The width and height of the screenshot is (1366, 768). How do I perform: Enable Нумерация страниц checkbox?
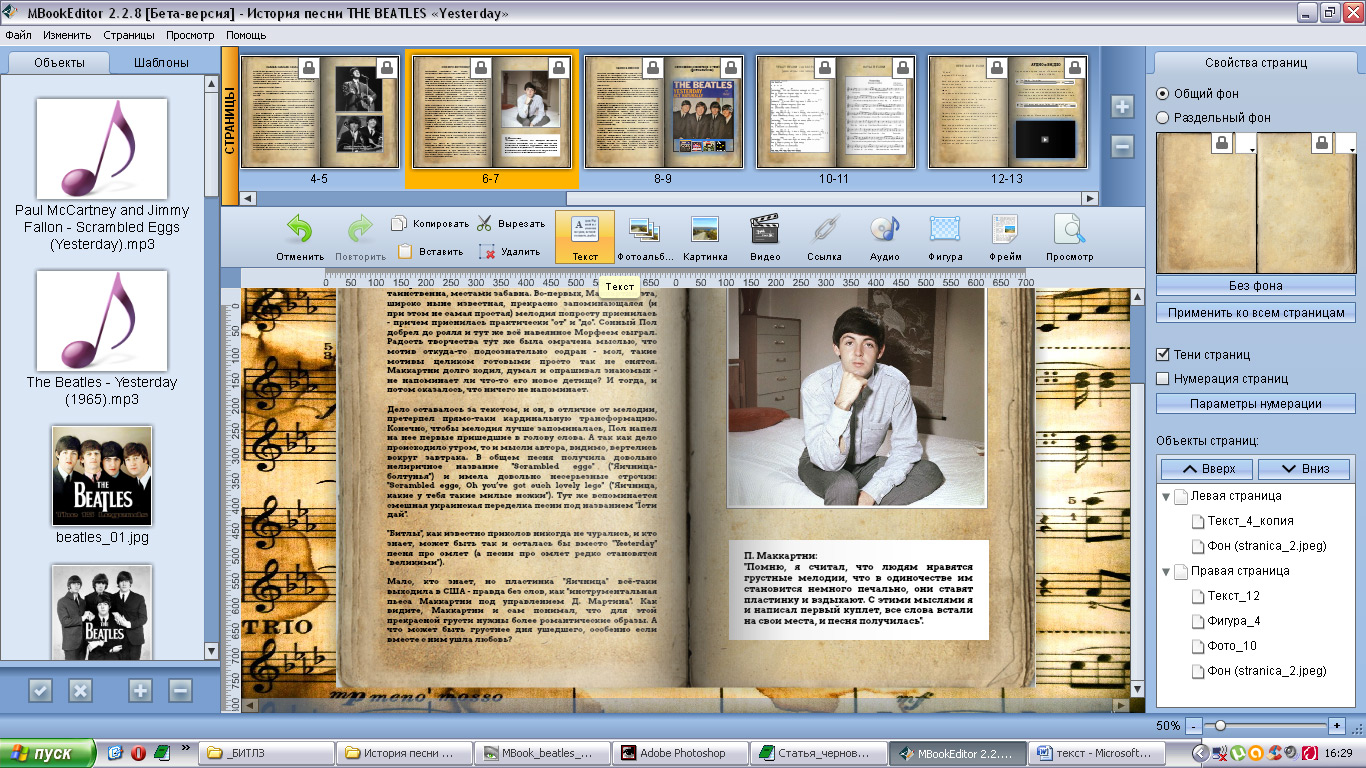pos(1163,378)
